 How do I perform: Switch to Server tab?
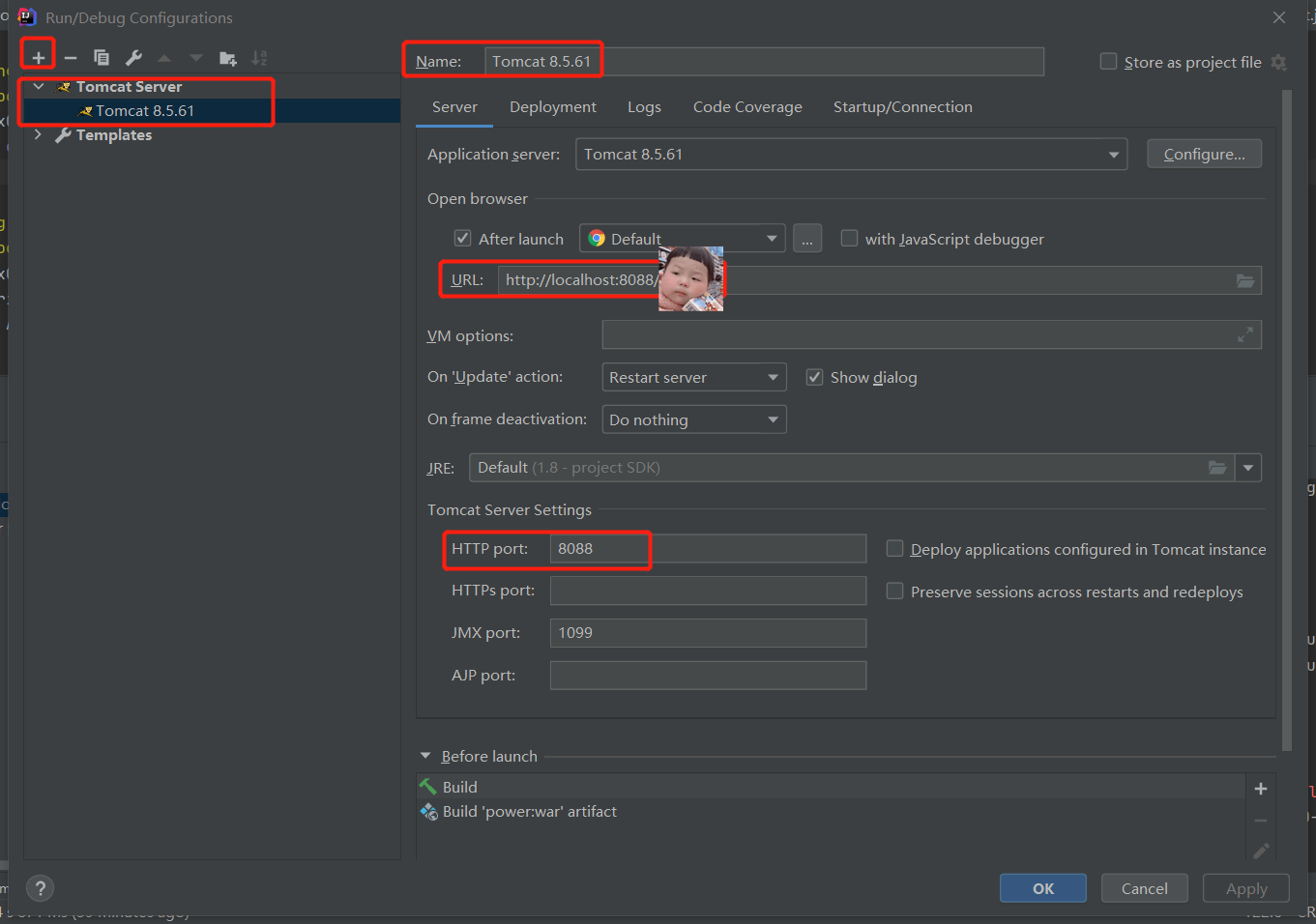click(x=454, y=107)
